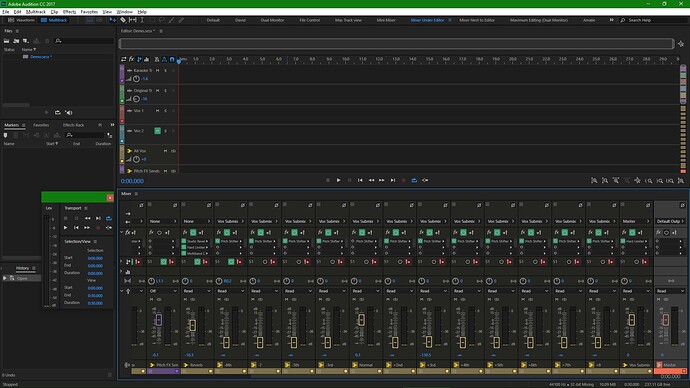Image resolution: width=690 pixels, height=388 pixels.
Task: Mute the Karaoke track
Action: coord(158,70)
